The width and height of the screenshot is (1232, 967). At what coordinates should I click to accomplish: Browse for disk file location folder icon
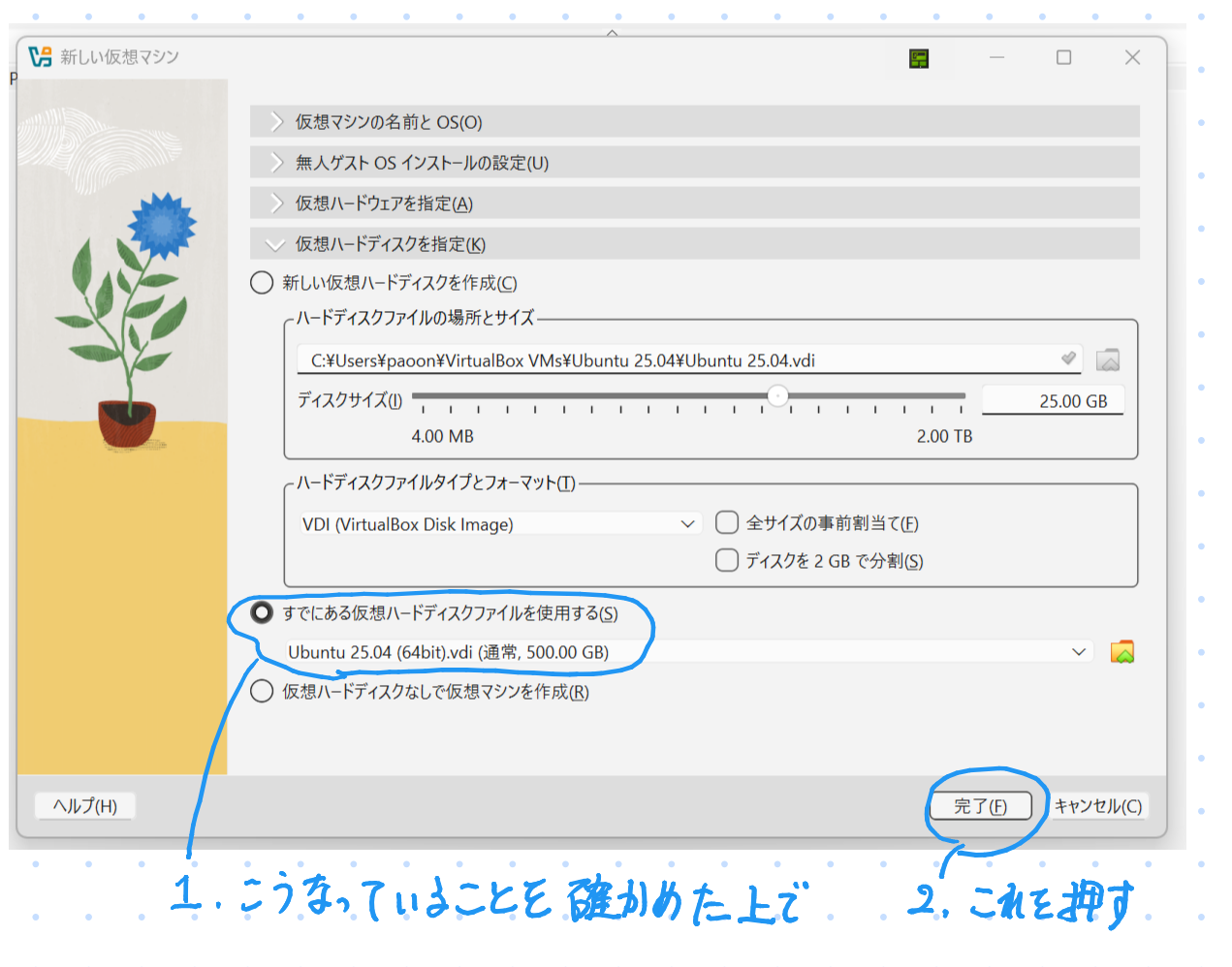(1107, 360)
